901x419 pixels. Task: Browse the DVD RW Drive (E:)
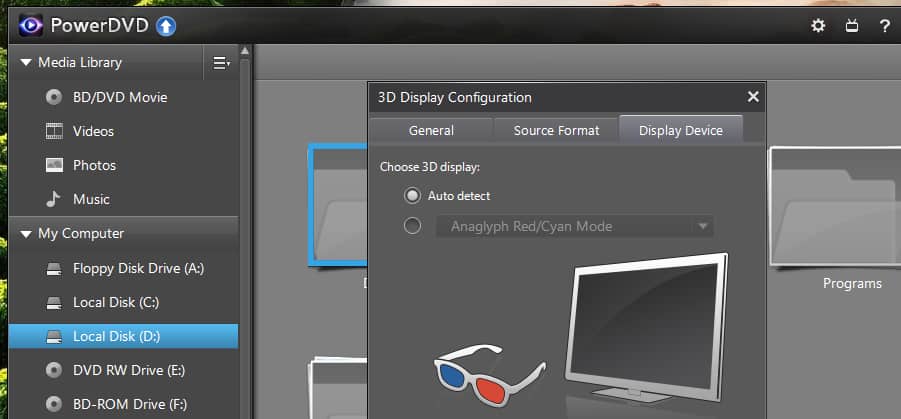[129, 370]
